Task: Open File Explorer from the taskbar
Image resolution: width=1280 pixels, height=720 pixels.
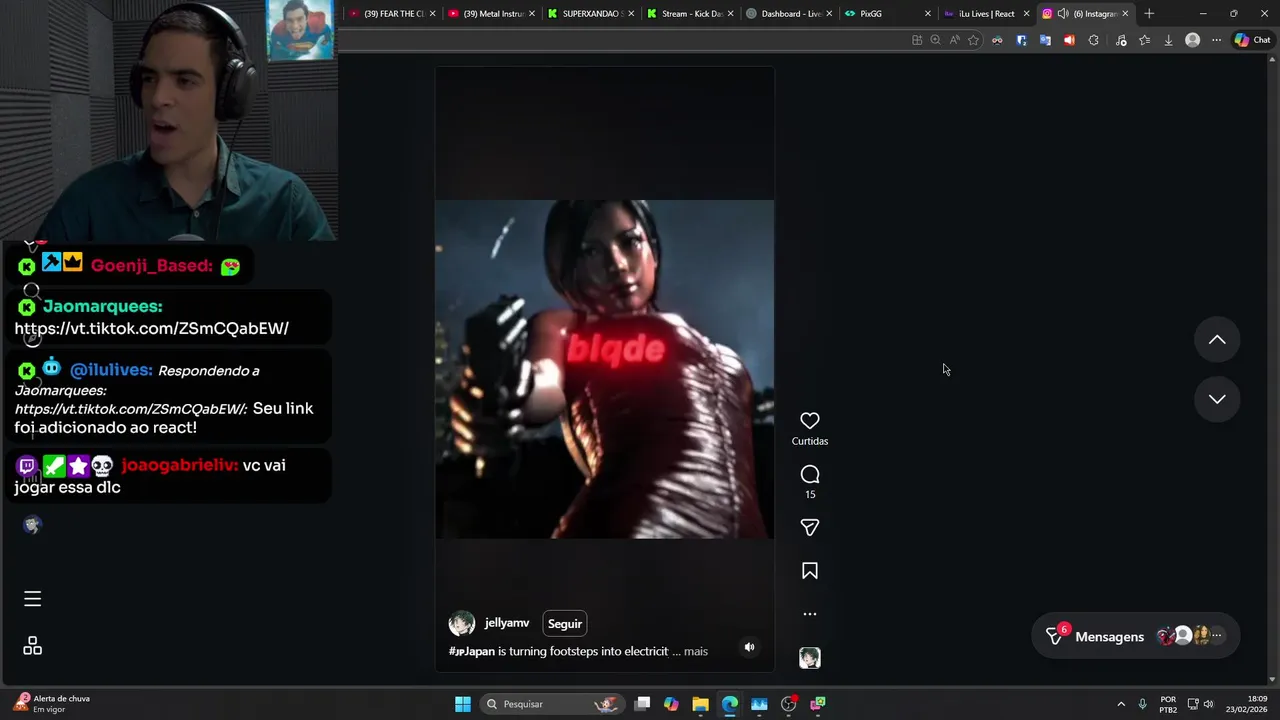Action: tap(700, 704)
